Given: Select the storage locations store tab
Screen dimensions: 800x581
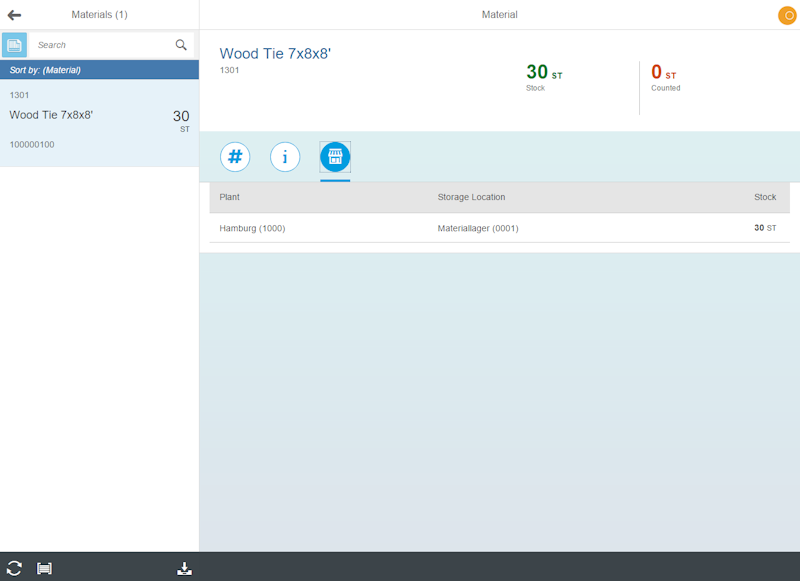Looking at the screenshot, I should click(335, 157).
